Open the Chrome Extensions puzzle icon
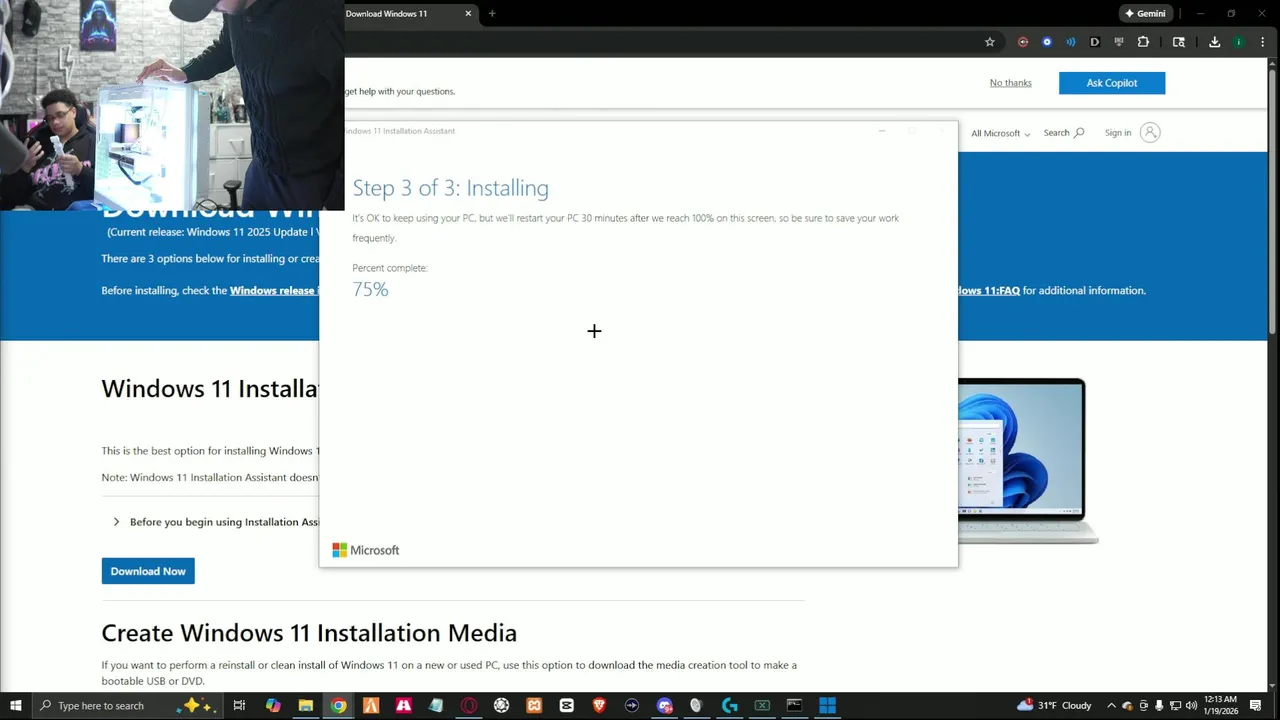The image size is (1280, 720). [x=1143, y=42]
